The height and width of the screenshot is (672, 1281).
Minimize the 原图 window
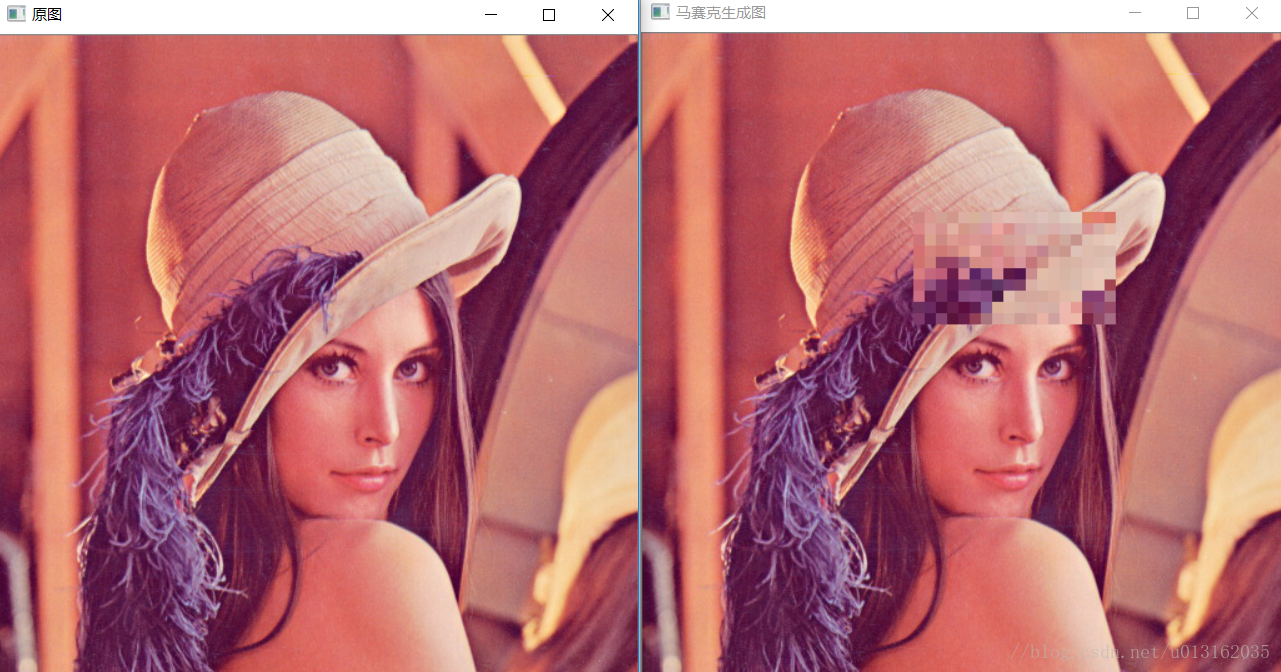click(490, 15)
